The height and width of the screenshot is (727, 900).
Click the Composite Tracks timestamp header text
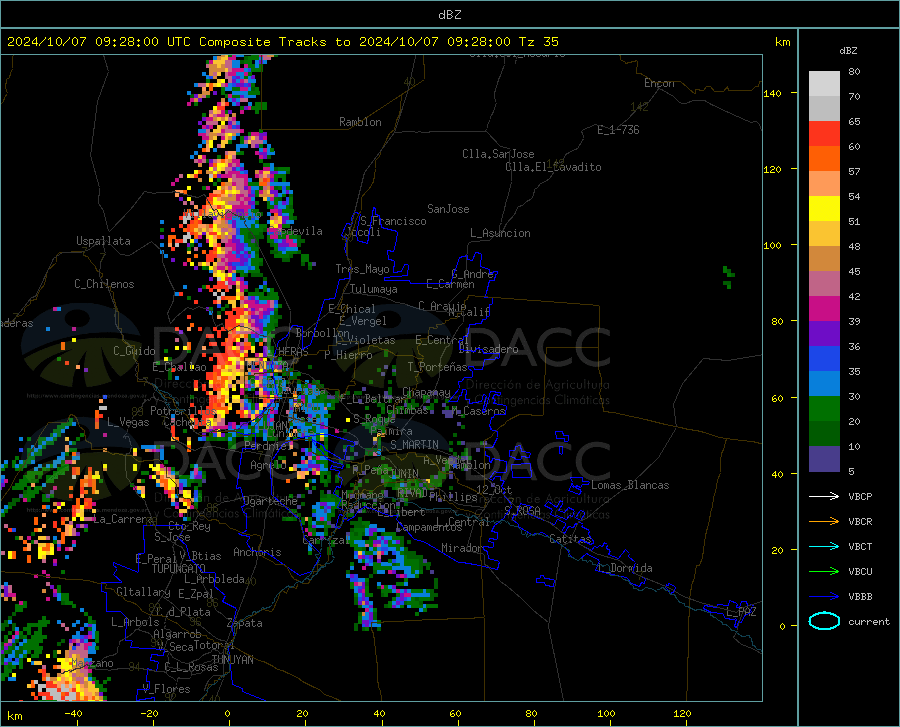(282, 42)
